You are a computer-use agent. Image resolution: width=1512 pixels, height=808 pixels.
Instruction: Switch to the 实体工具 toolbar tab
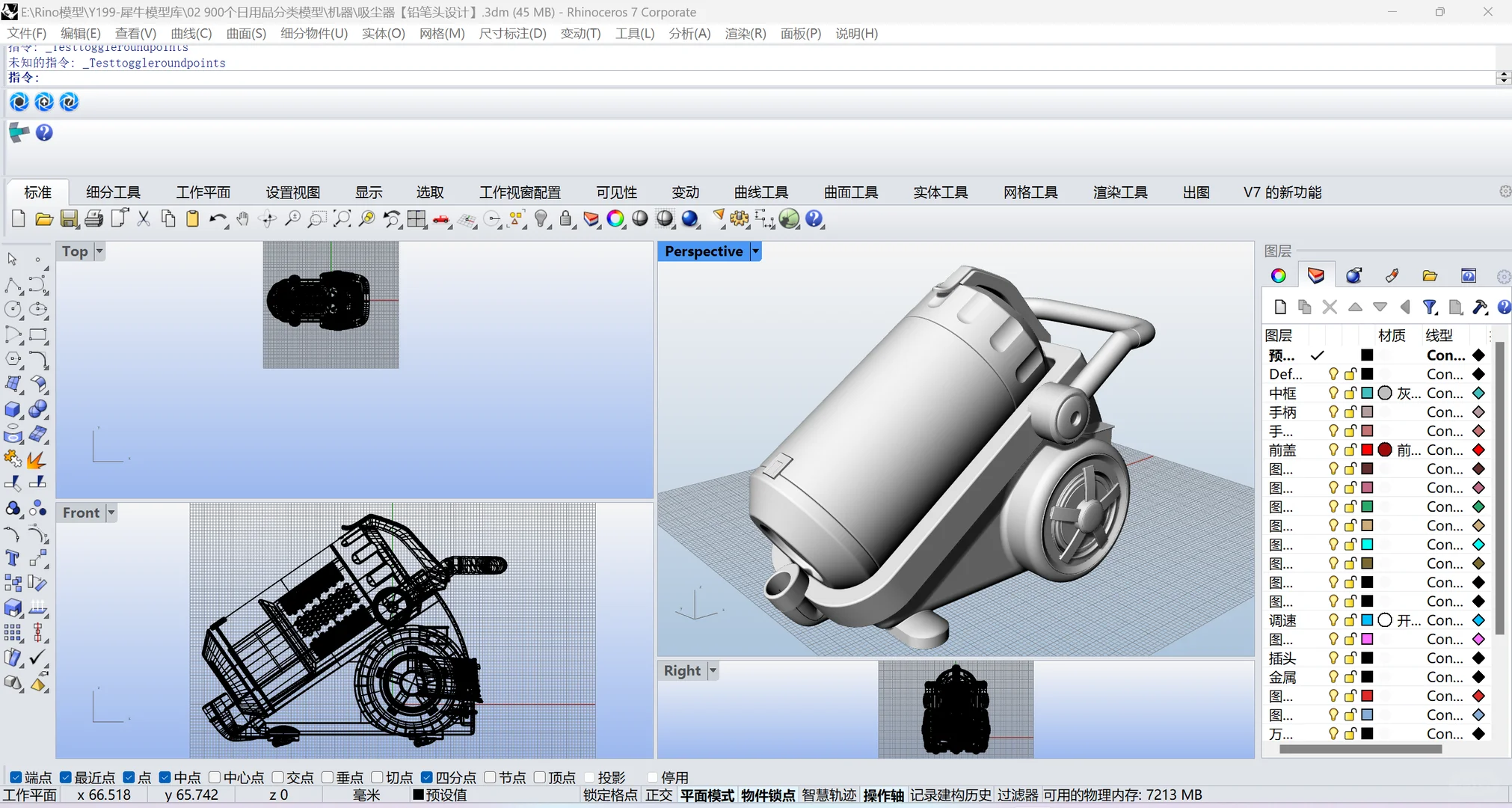(x=940, y=193)
